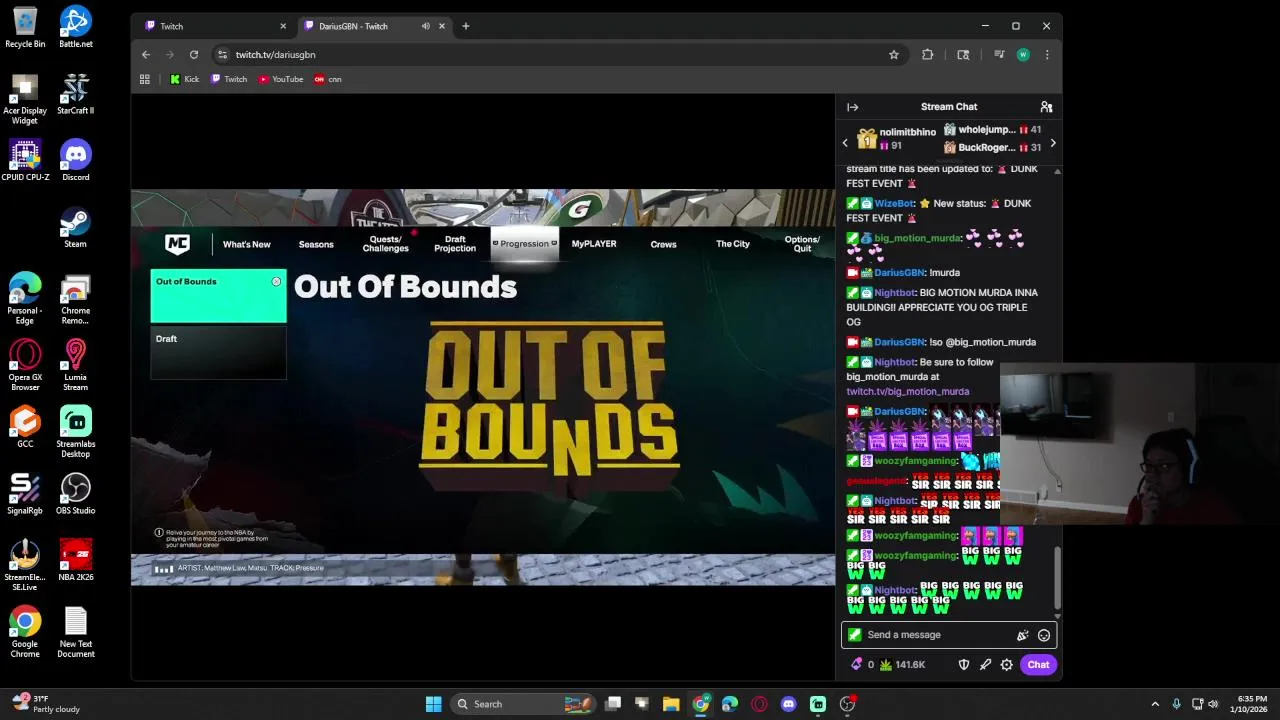Reload the Twitch page
1280x720 pixels.
click(x=194, y=55)
